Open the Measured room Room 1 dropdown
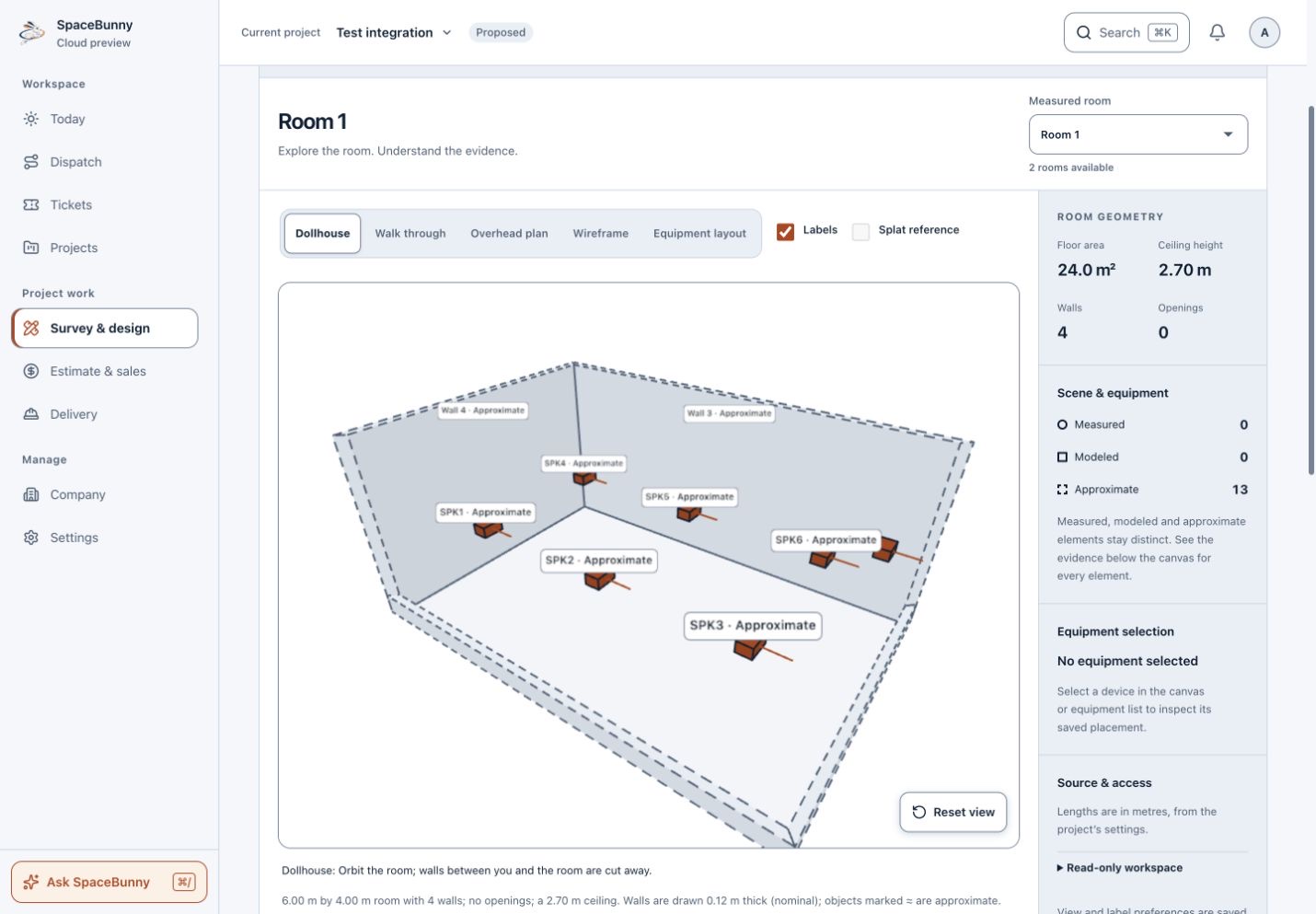The image size is (1316, 914). click(x=1137, y=134)
